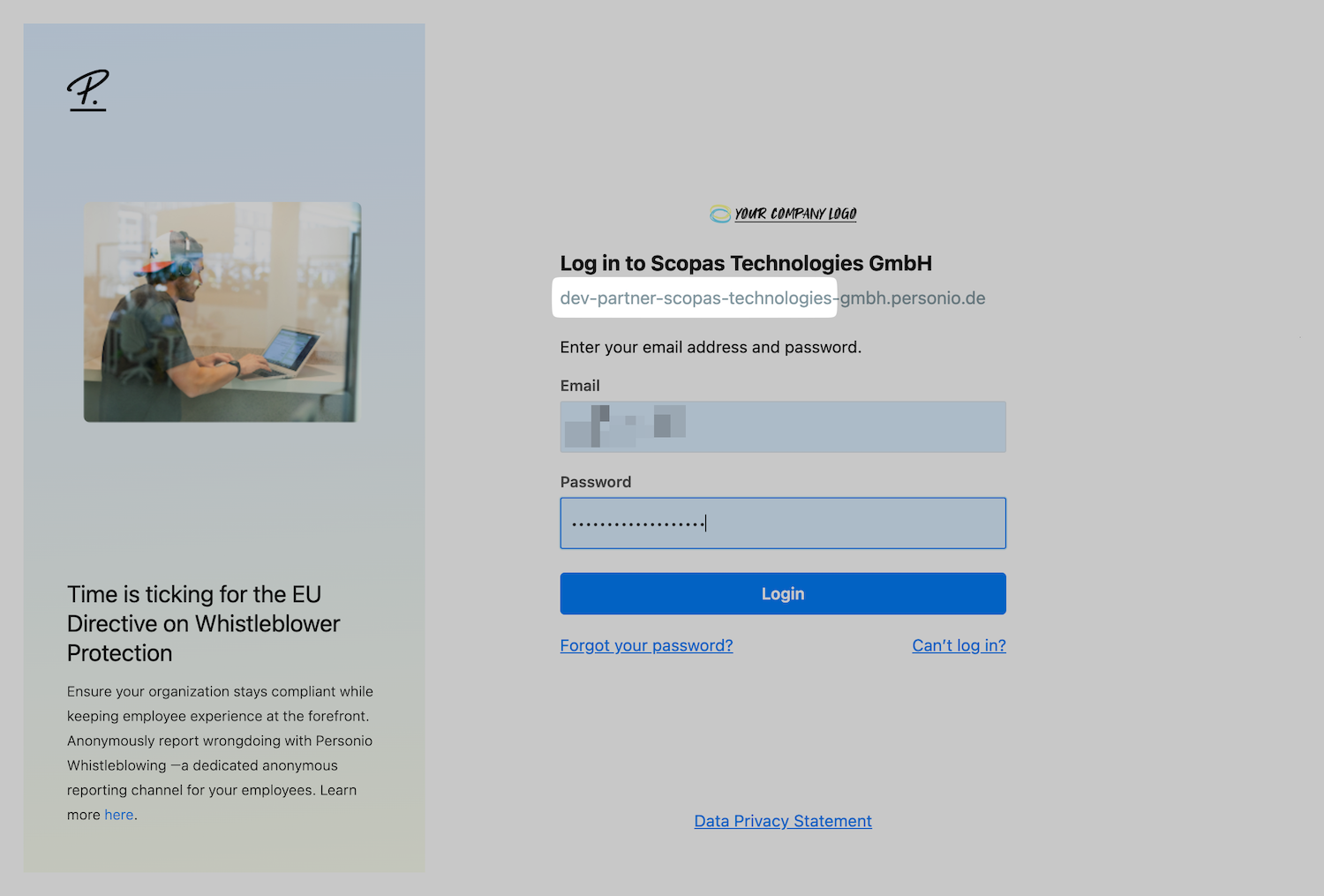This screenshot has width=1324, height=896.
Task: Click the paragraph about Personio Whistleblowing
Action: pos(221,753)
